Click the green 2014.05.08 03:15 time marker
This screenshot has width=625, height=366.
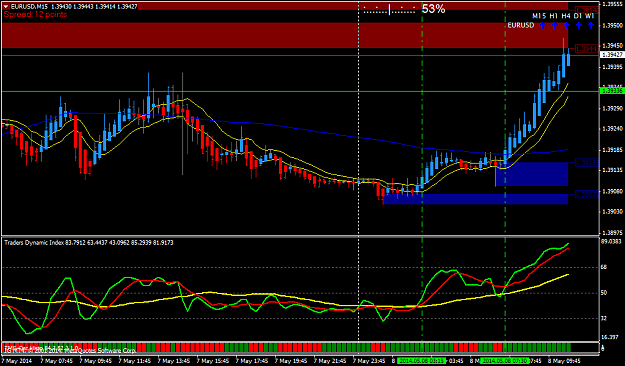(x=422, y=361)
